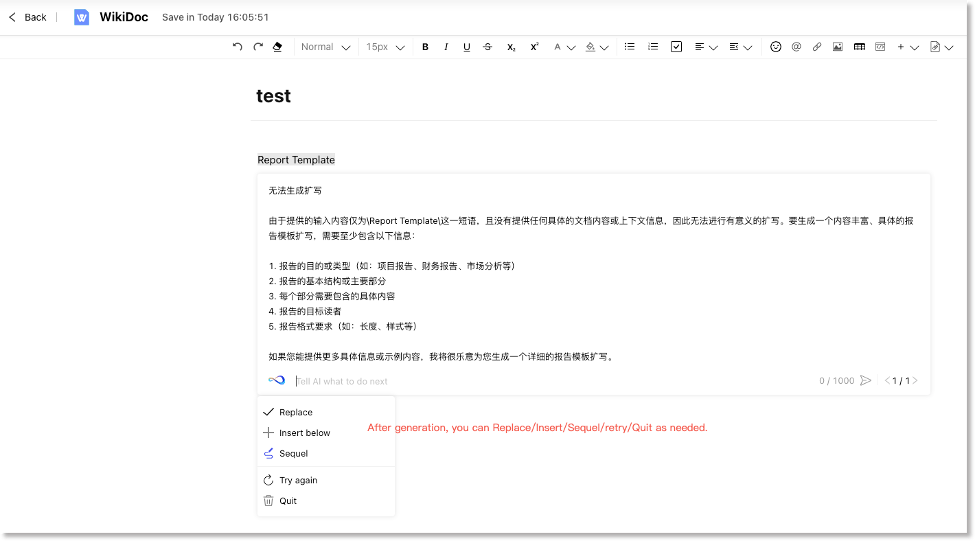The width and height of the screenshot is (976, 542).
Task: Open the Normal paragraph style dropdown
Action: coord(325,47)
